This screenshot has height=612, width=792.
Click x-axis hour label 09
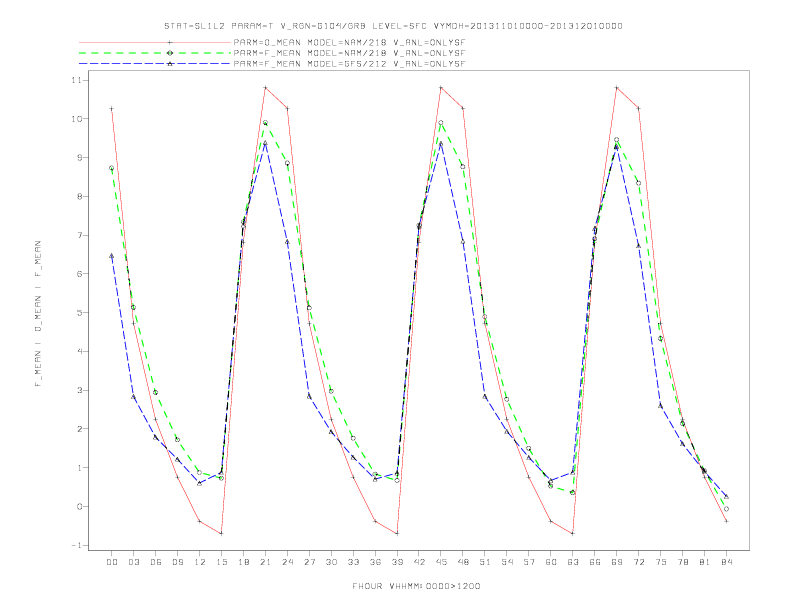point(177,562)
